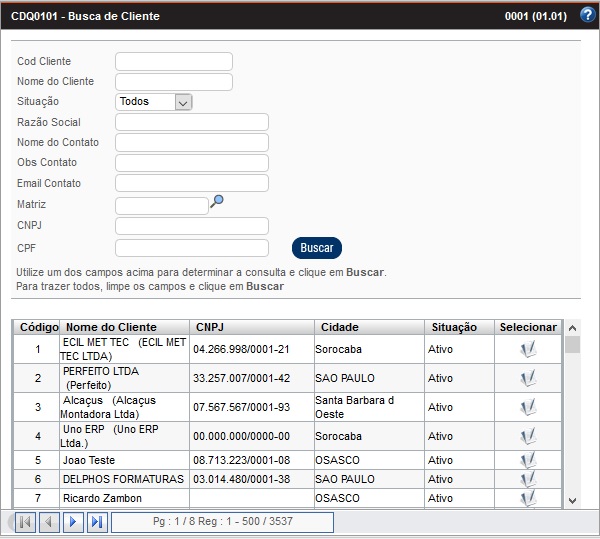The width and height of the screenshot is (600, 539).
Task: Select client Uno ERP row icon
Action: point(528,436)
